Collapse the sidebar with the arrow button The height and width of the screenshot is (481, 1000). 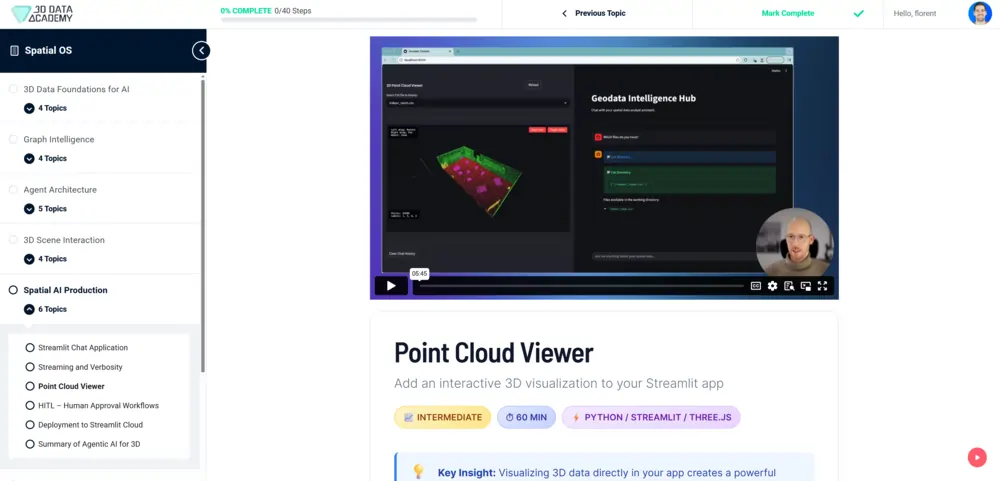(201, 50)
